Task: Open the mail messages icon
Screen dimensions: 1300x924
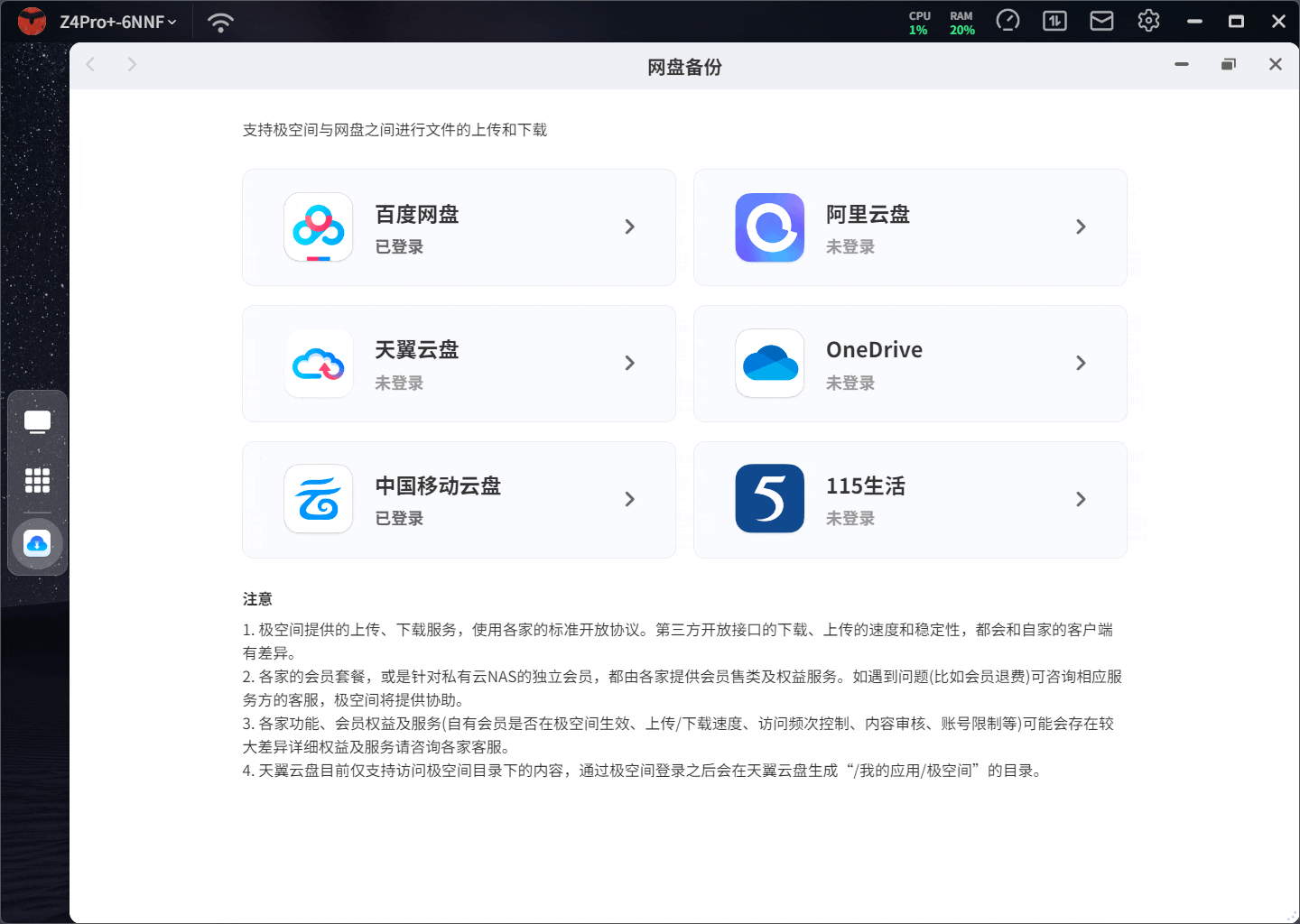Action: click(x=1101, y=21)
